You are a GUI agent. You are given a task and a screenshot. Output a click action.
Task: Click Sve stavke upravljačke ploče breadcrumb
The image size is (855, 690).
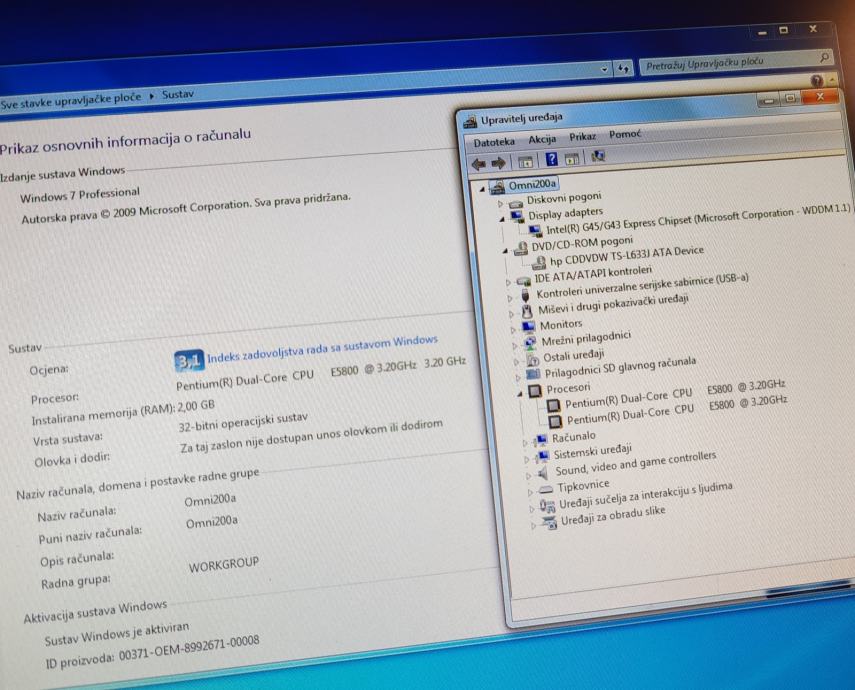[x=70, y=100]
